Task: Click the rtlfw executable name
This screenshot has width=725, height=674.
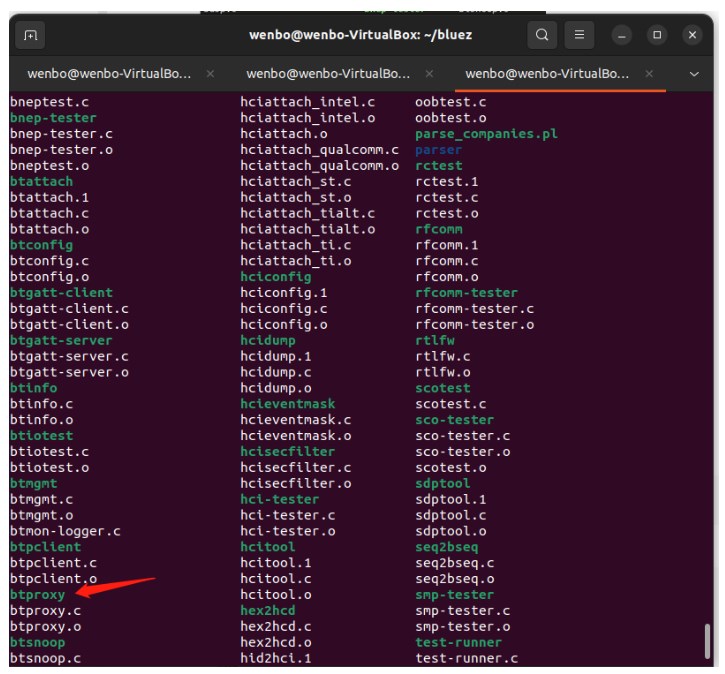Action: click(x=435, y=340)
